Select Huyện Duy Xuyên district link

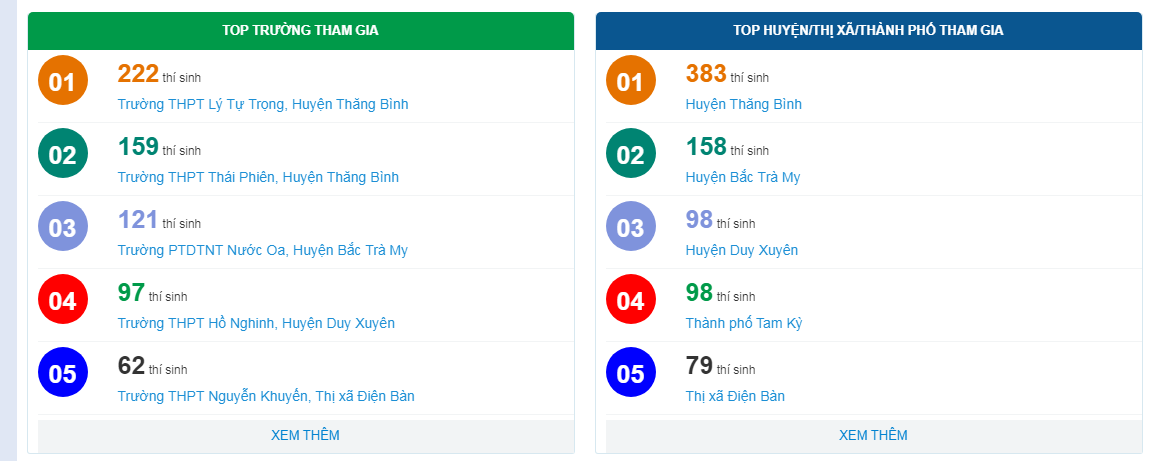click(742, 250)
